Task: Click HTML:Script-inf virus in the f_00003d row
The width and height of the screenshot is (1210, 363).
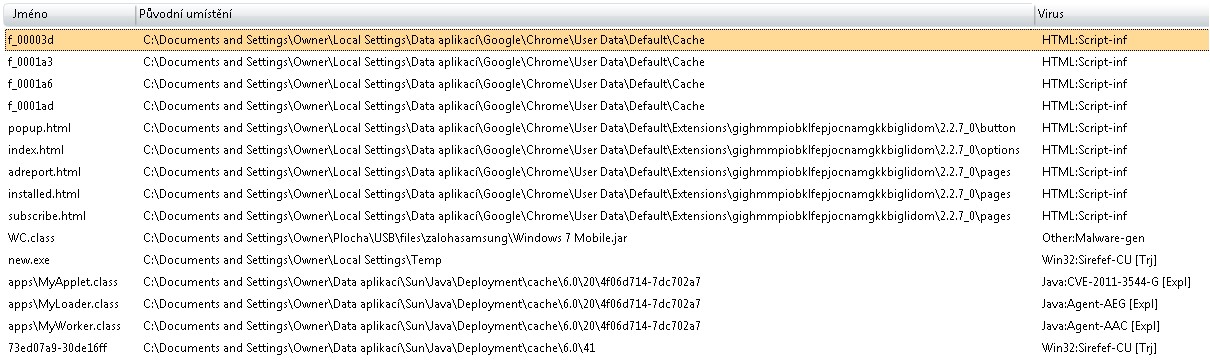Action: tap(1084, 40)
